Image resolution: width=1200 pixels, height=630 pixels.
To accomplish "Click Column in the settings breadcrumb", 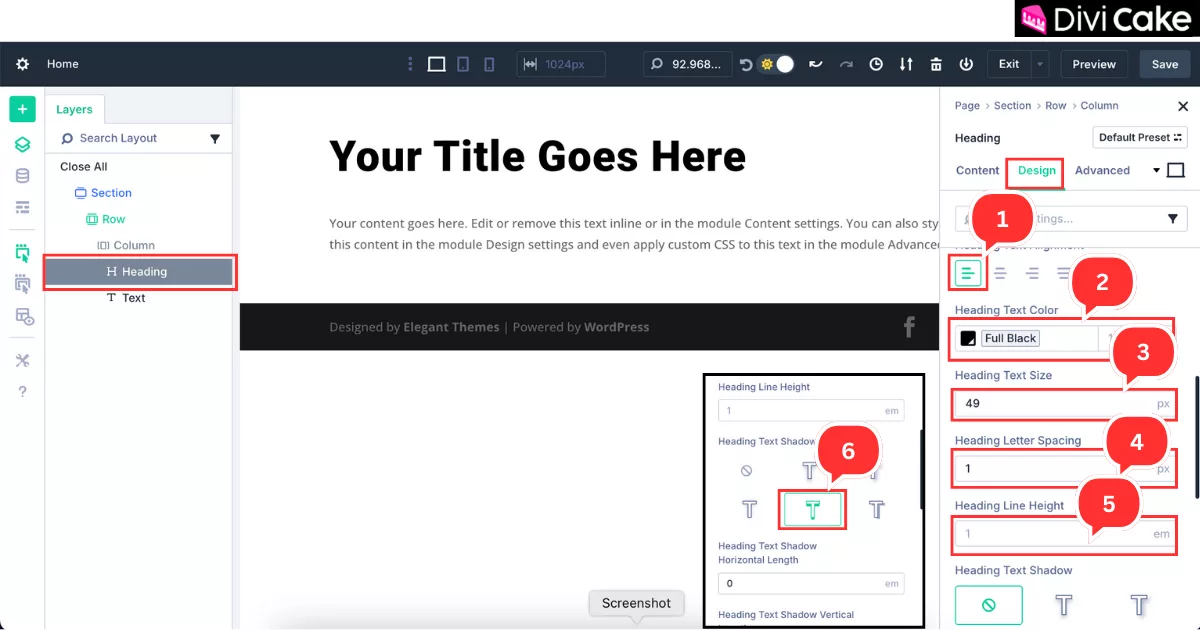I will click(1099, 106).
